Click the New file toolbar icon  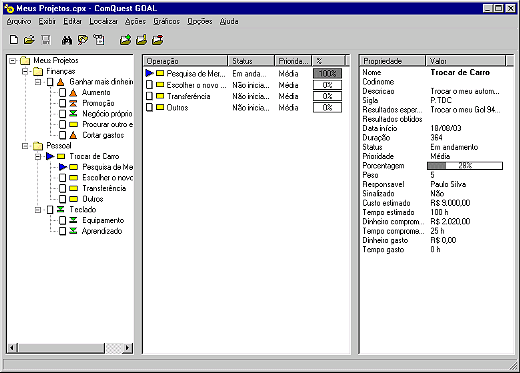(14, 40)
